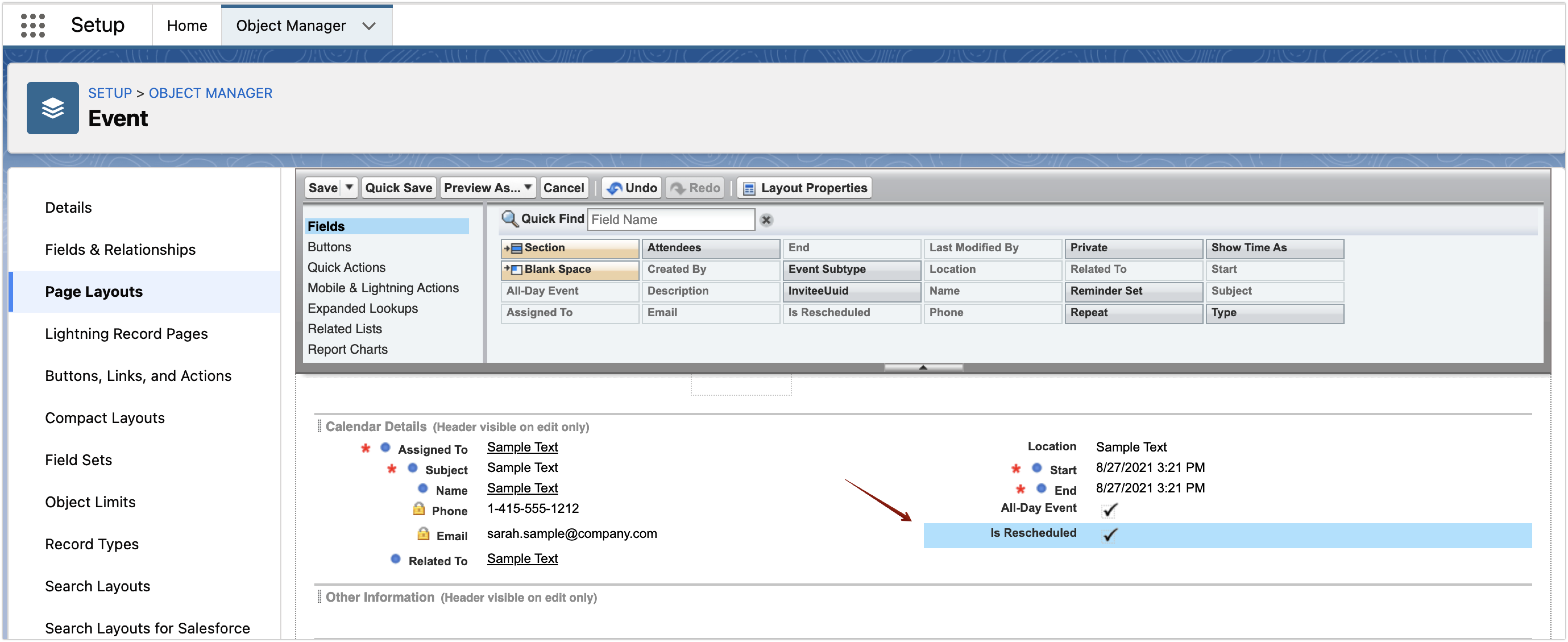1568x642 pixels.
Task: Open Layout Properties icon
Action: coord(749,188)
